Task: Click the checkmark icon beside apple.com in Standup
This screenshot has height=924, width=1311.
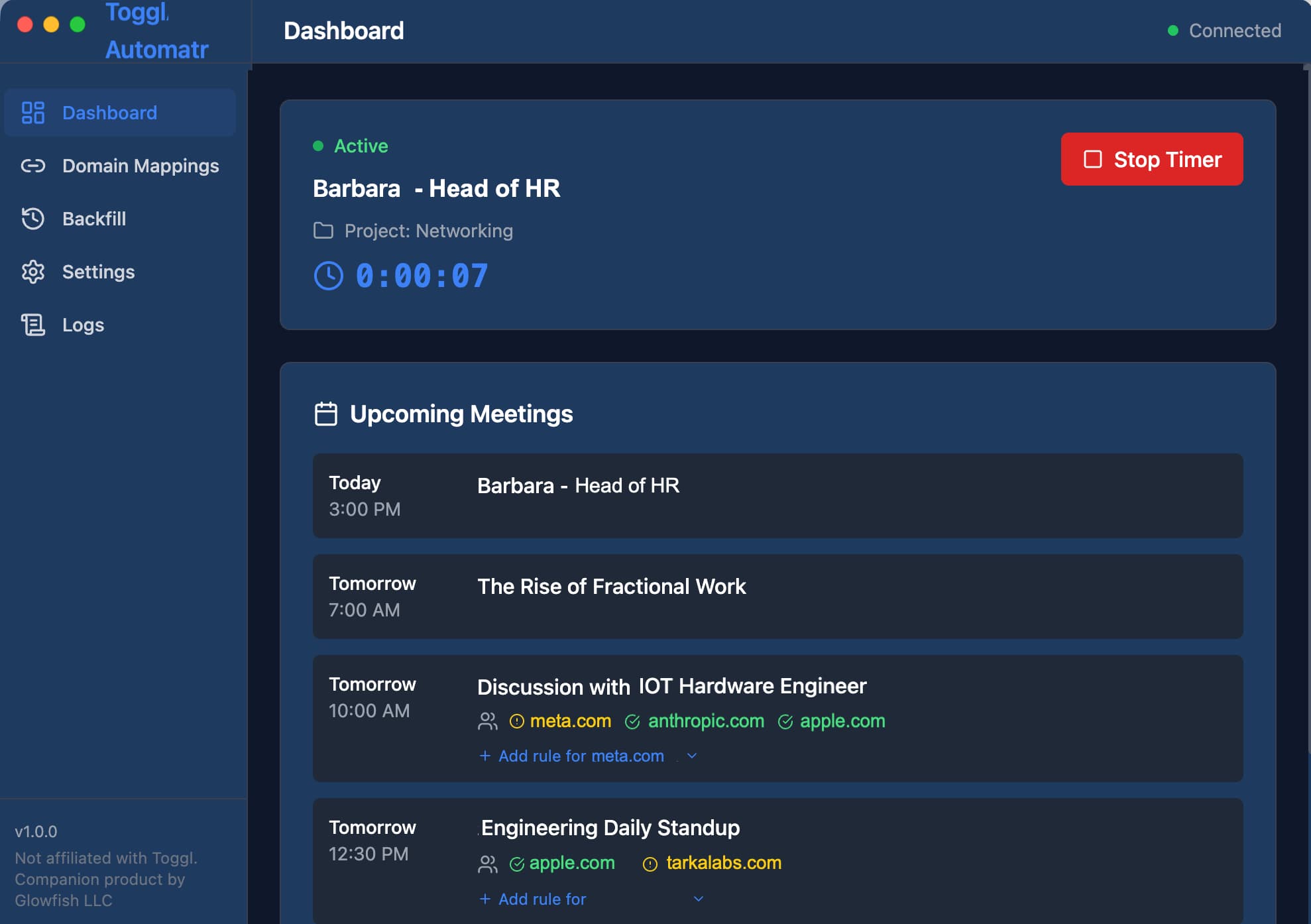Action: (516, 864)
